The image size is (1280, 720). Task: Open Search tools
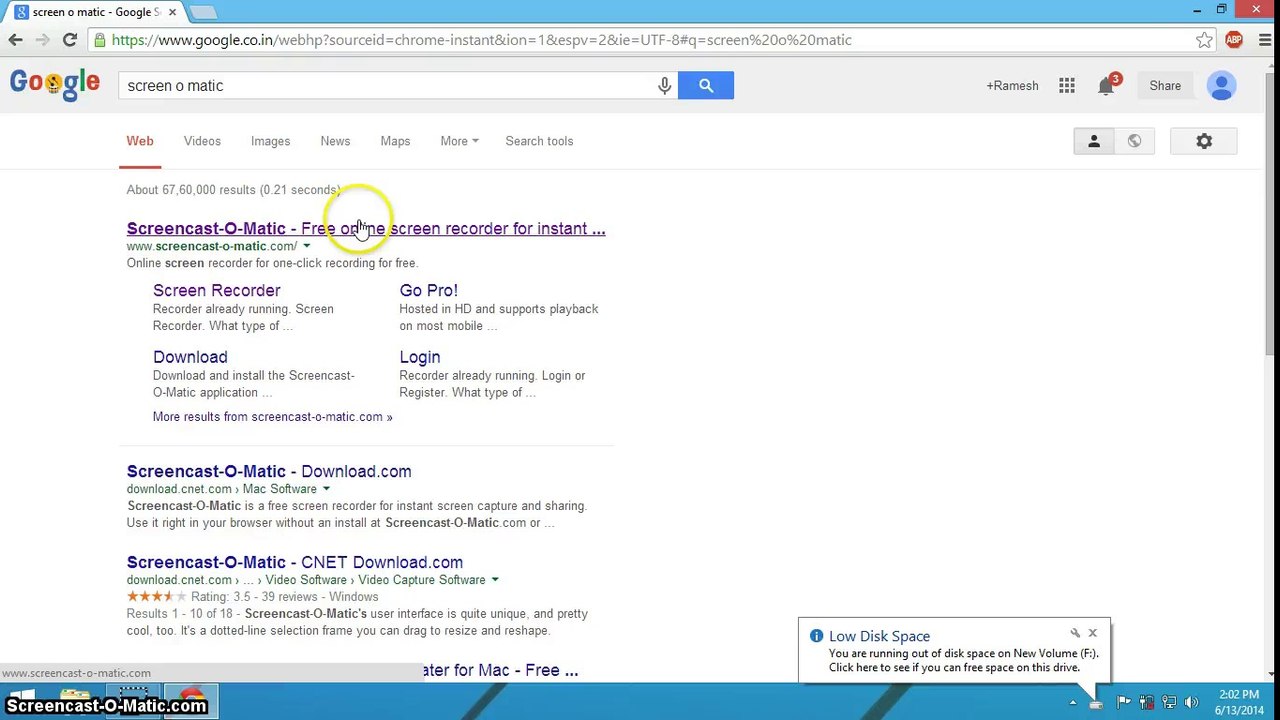[x=539, y=141]
